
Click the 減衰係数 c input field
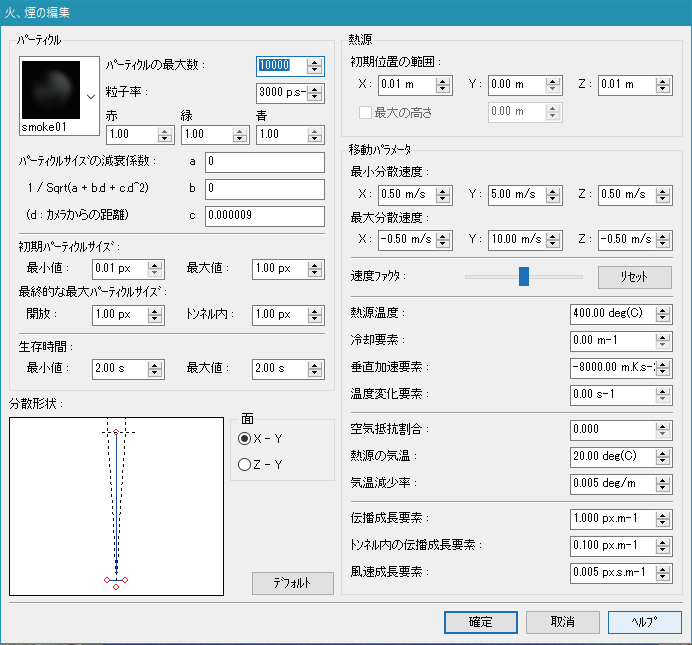264,216
